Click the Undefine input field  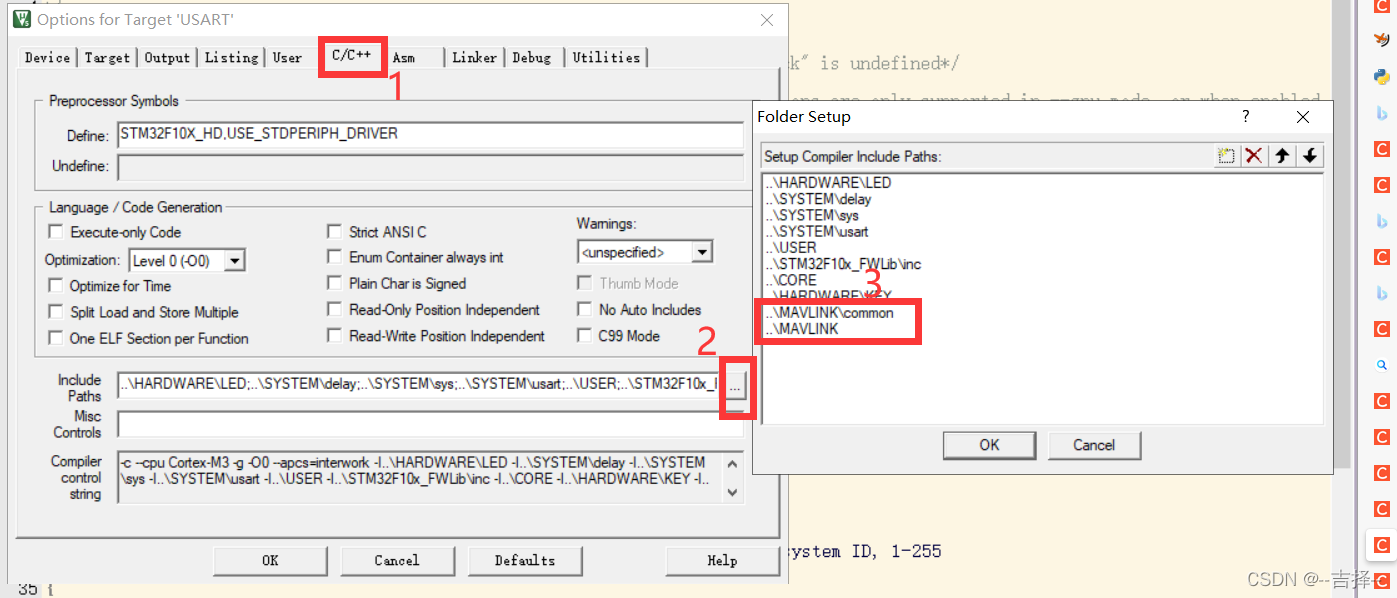coord(430,166)
